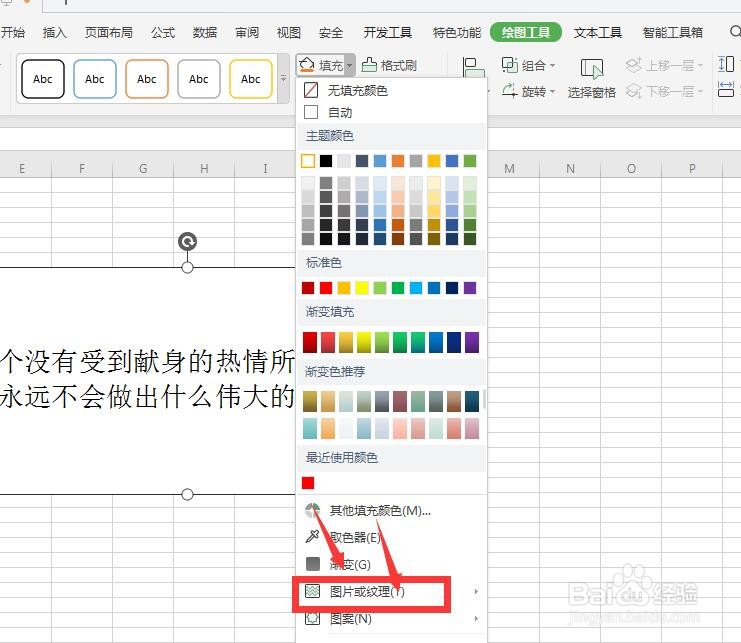
Task: Open the 插入 (Insert) tab
Action: [54, 32]
